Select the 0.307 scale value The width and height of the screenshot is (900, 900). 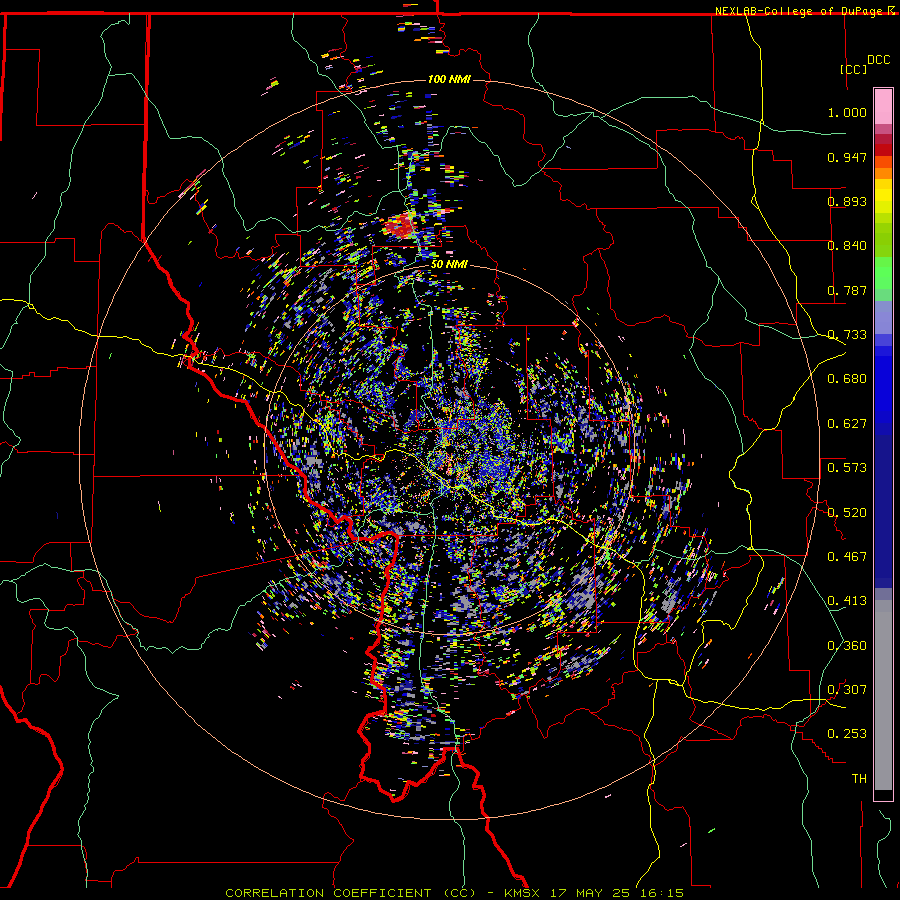click(847, 689)
